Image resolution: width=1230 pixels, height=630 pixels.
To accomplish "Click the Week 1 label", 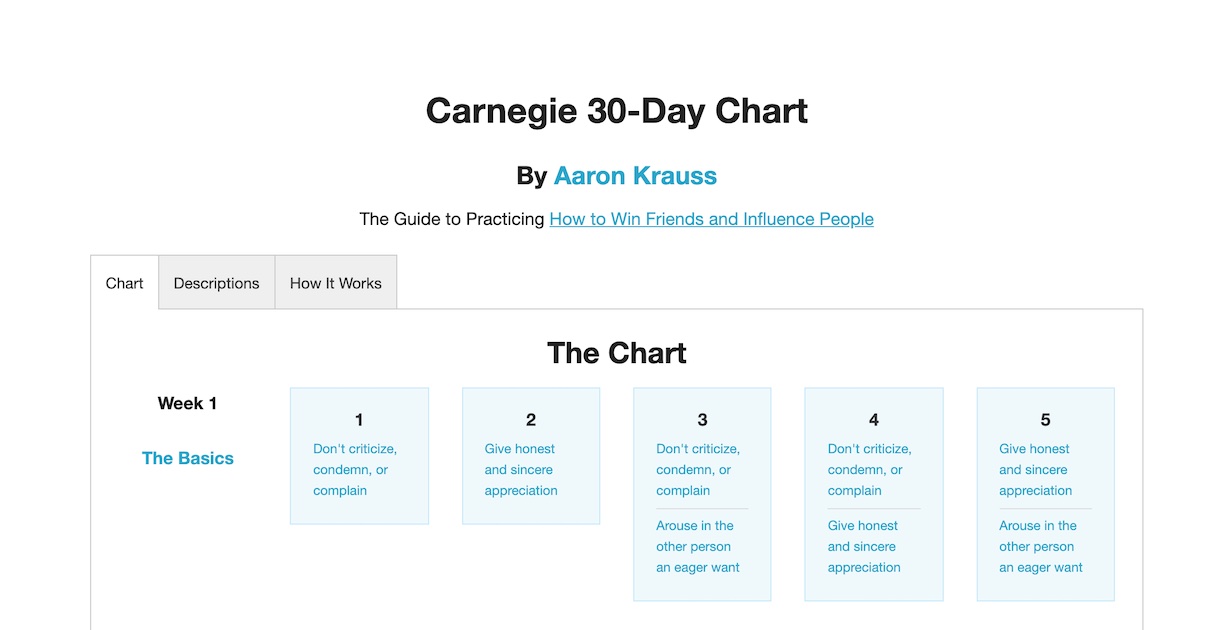I will [x=187, y=404].
